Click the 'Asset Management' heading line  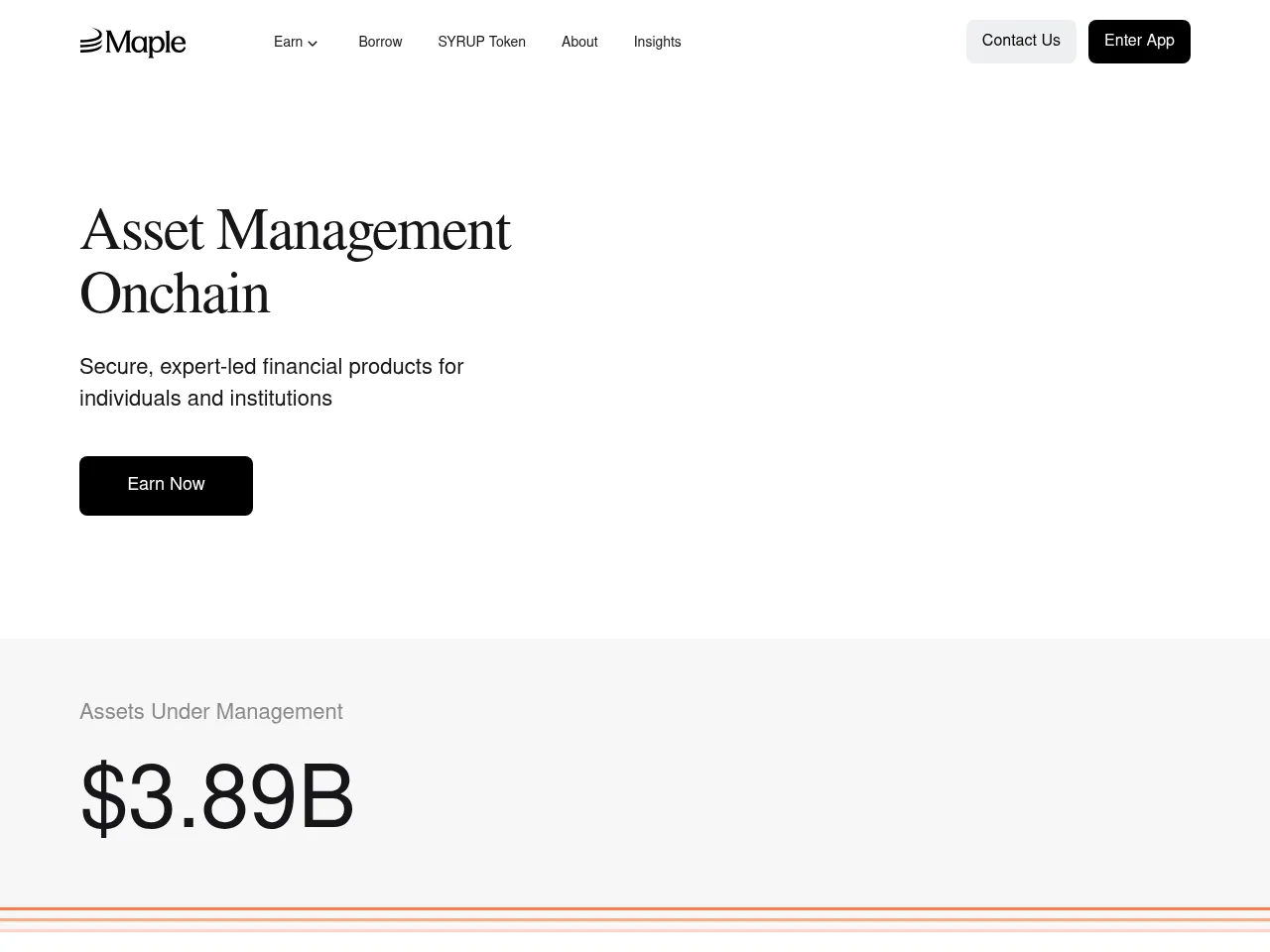(x=295, y=231)
